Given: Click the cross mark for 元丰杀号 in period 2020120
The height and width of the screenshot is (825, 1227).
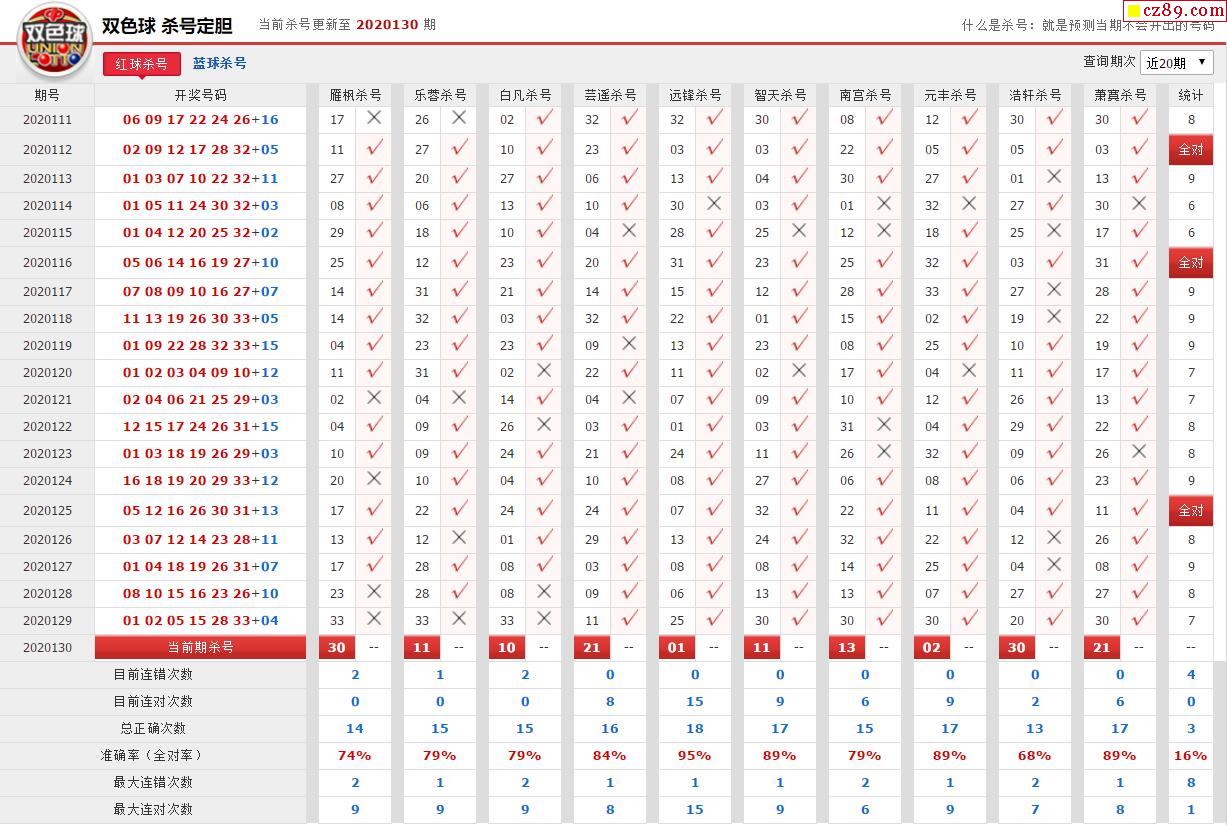Looking at the screenshot, I should 969,371.
